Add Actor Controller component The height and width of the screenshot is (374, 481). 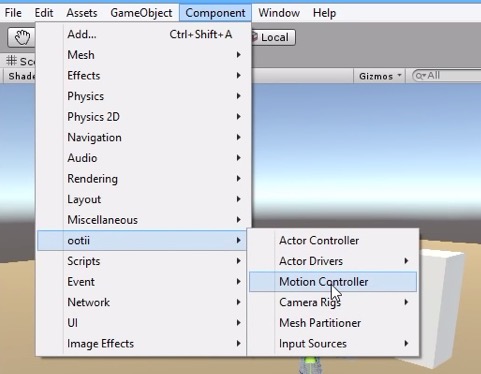333,240
